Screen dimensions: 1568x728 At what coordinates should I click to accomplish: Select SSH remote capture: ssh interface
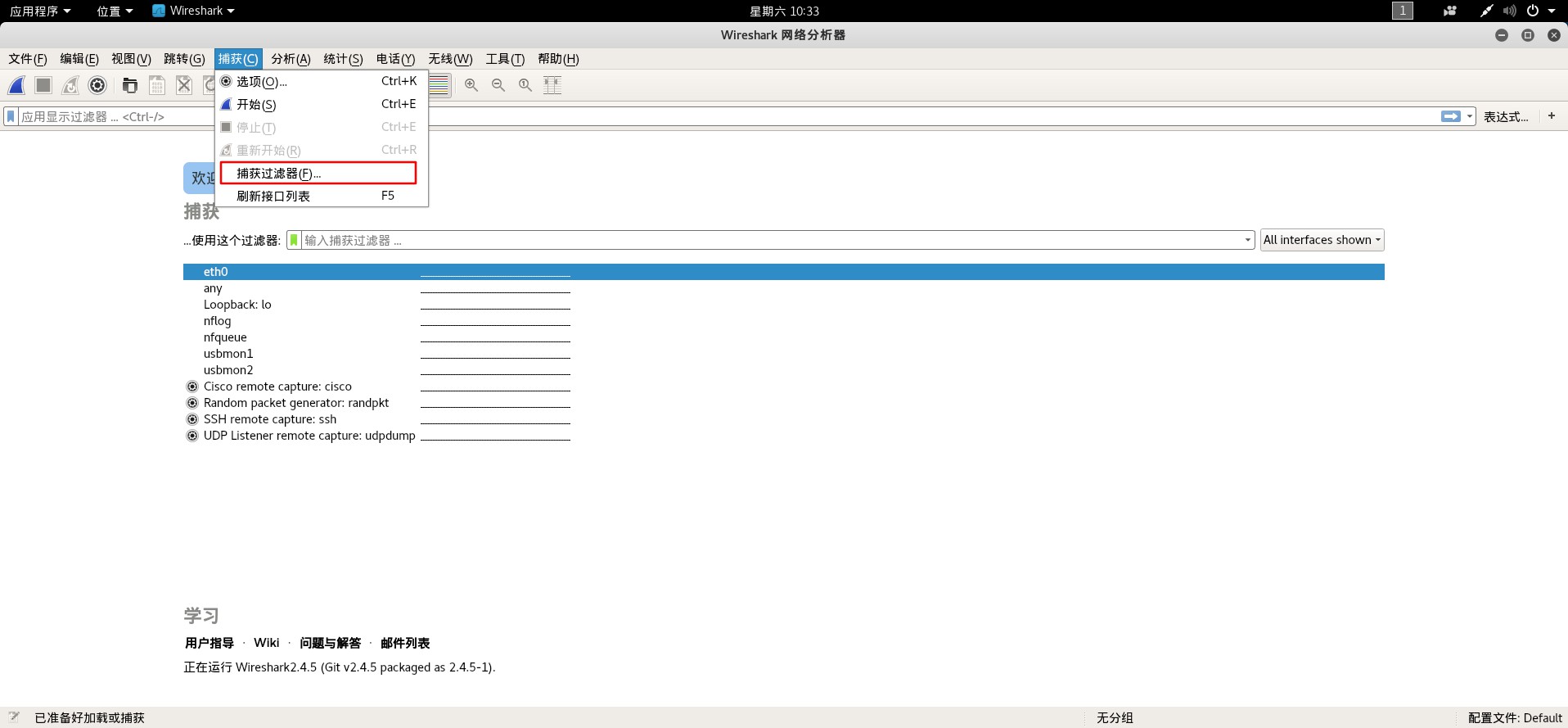tap(270, 419)
